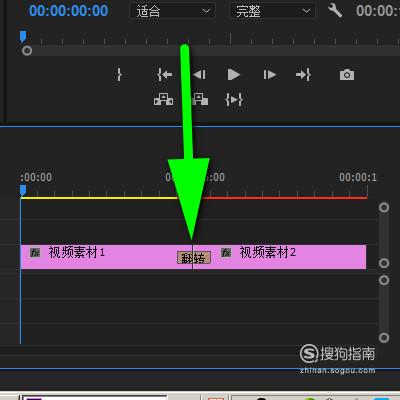Click the Lift button icon
This screenshot has height=400, width=400.
163,99
